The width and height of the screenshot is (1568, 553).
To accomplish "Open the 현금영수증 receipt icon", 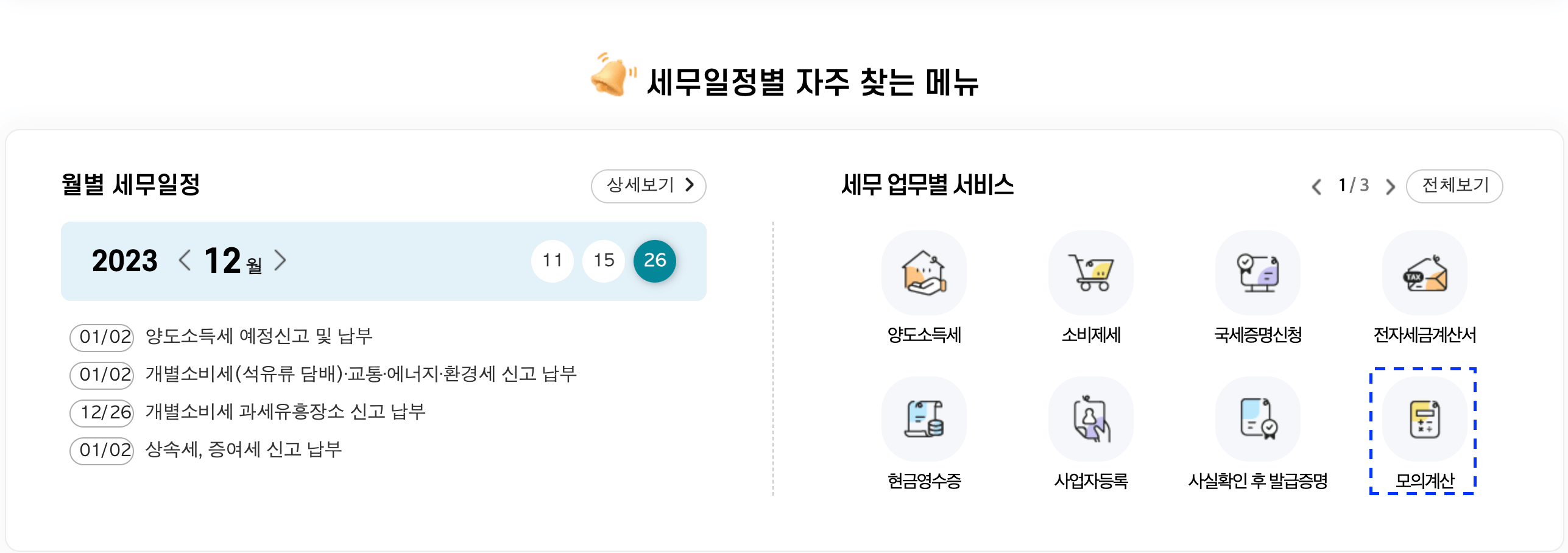I will coord(923,419).
